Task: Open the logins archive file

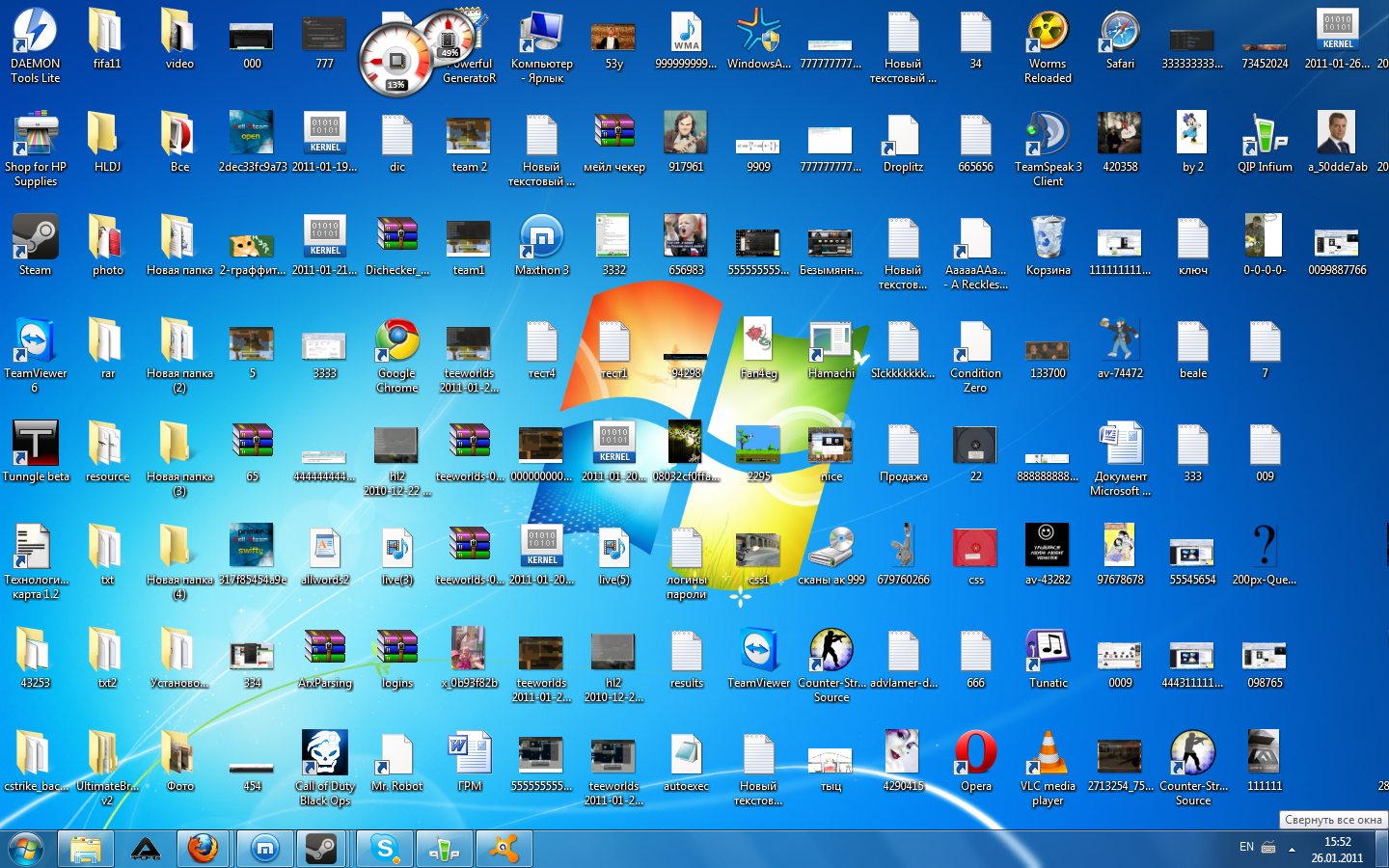Action: [397, 658]
